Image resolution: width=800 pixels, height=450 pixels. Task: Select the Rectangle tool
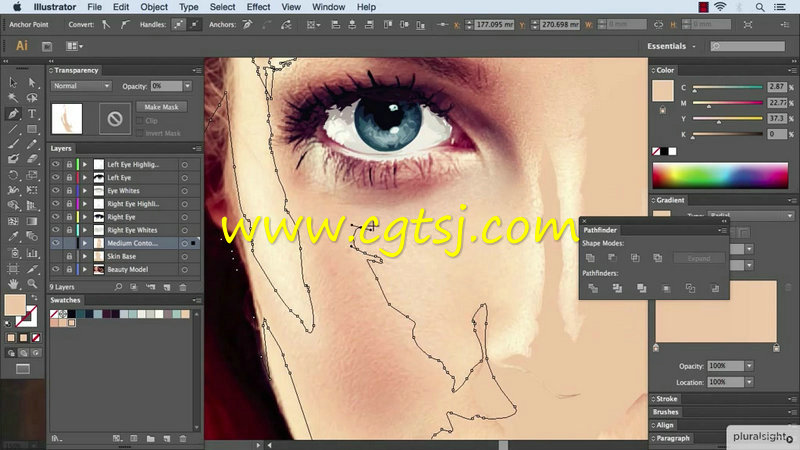point(32,129)
